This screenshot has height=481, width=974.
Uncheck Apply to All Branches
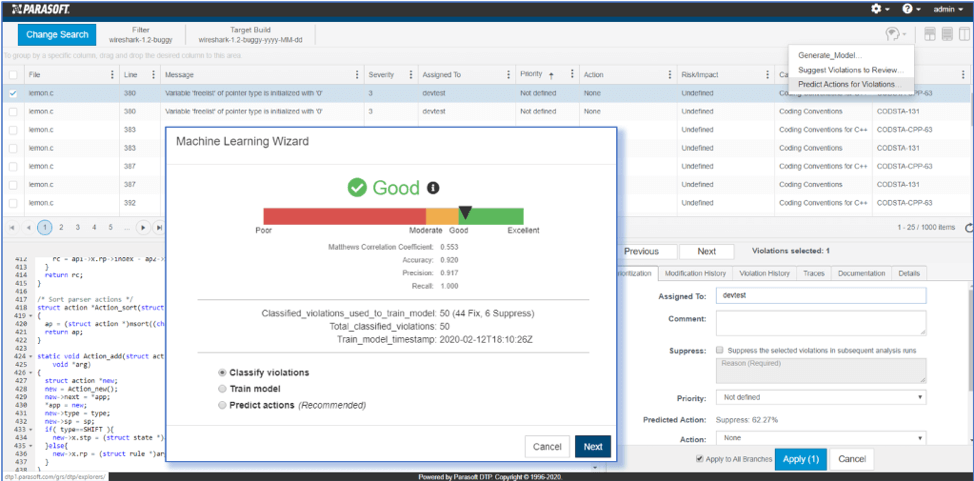tap(699, 459)
